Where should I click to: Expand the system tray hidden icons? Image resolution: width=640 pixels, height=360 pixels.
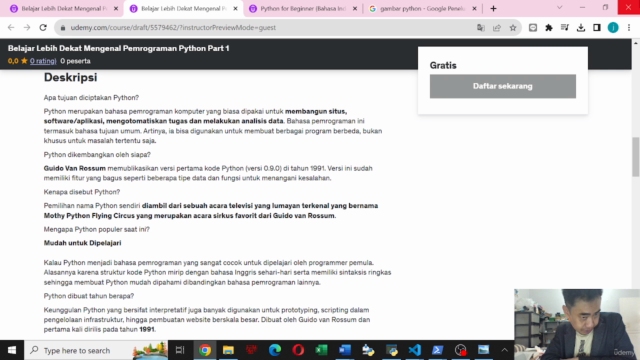(504, 350)
